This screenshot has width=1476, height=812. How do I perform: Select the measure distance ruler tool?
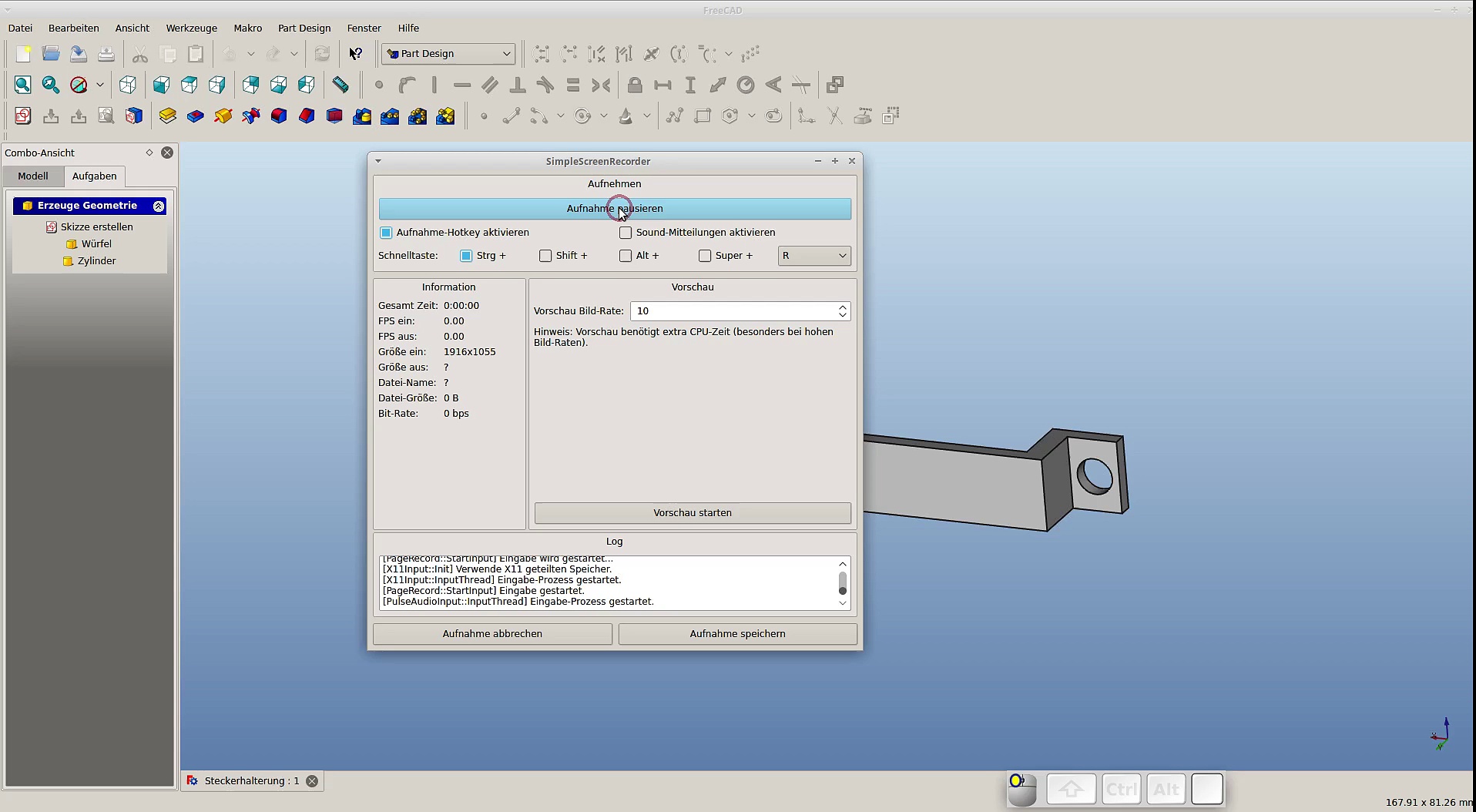[x=340, y=85]
